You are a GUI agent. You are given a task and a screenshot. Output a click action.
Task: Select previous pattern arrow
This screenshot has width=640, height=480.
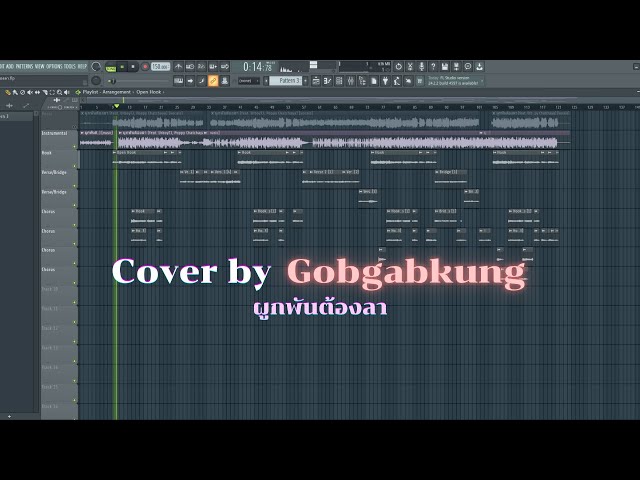pos(266,81)
